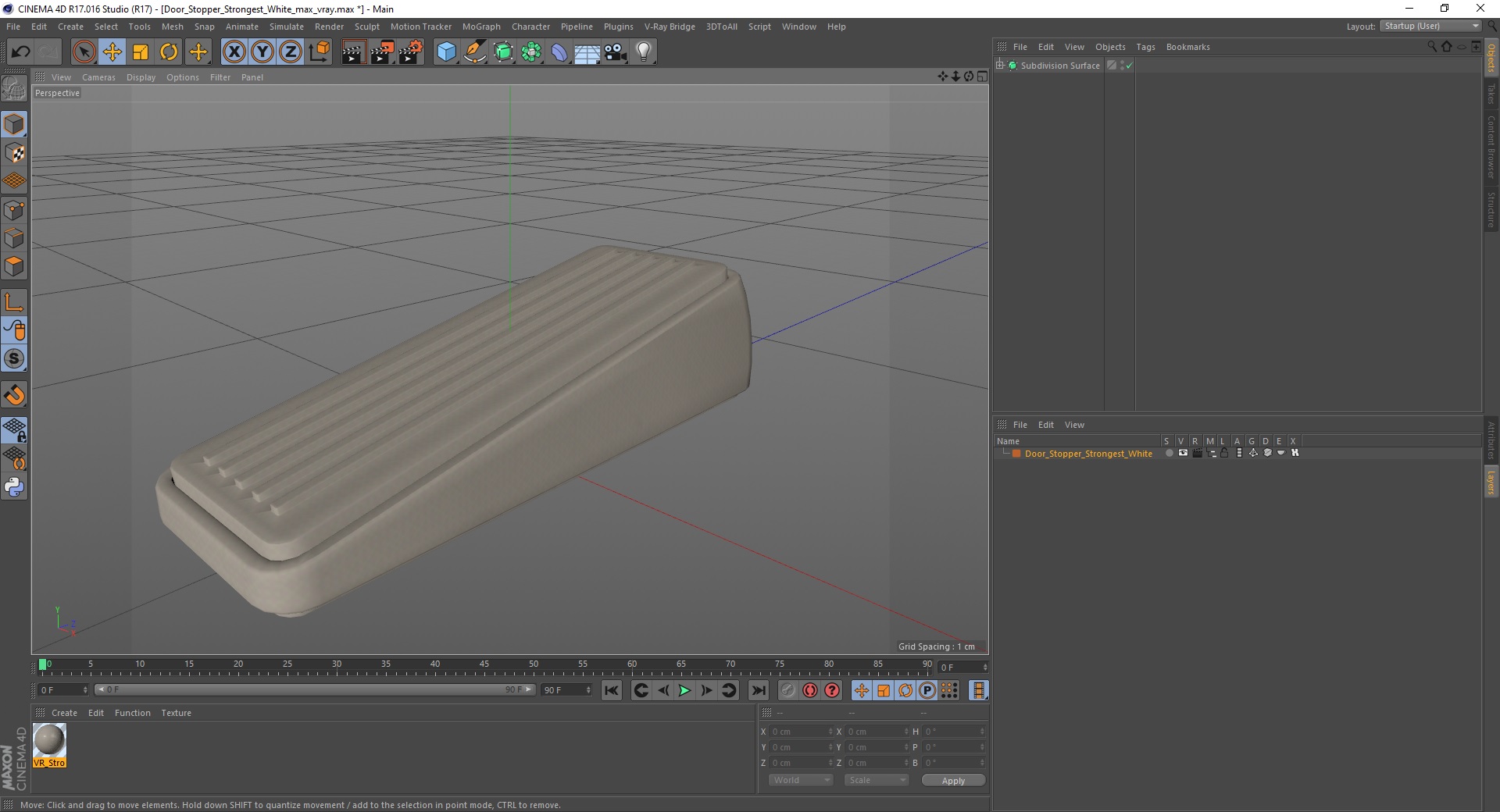Switch to Points mode
This screenshot has width=1500, height=812.
tap(14, 210)
